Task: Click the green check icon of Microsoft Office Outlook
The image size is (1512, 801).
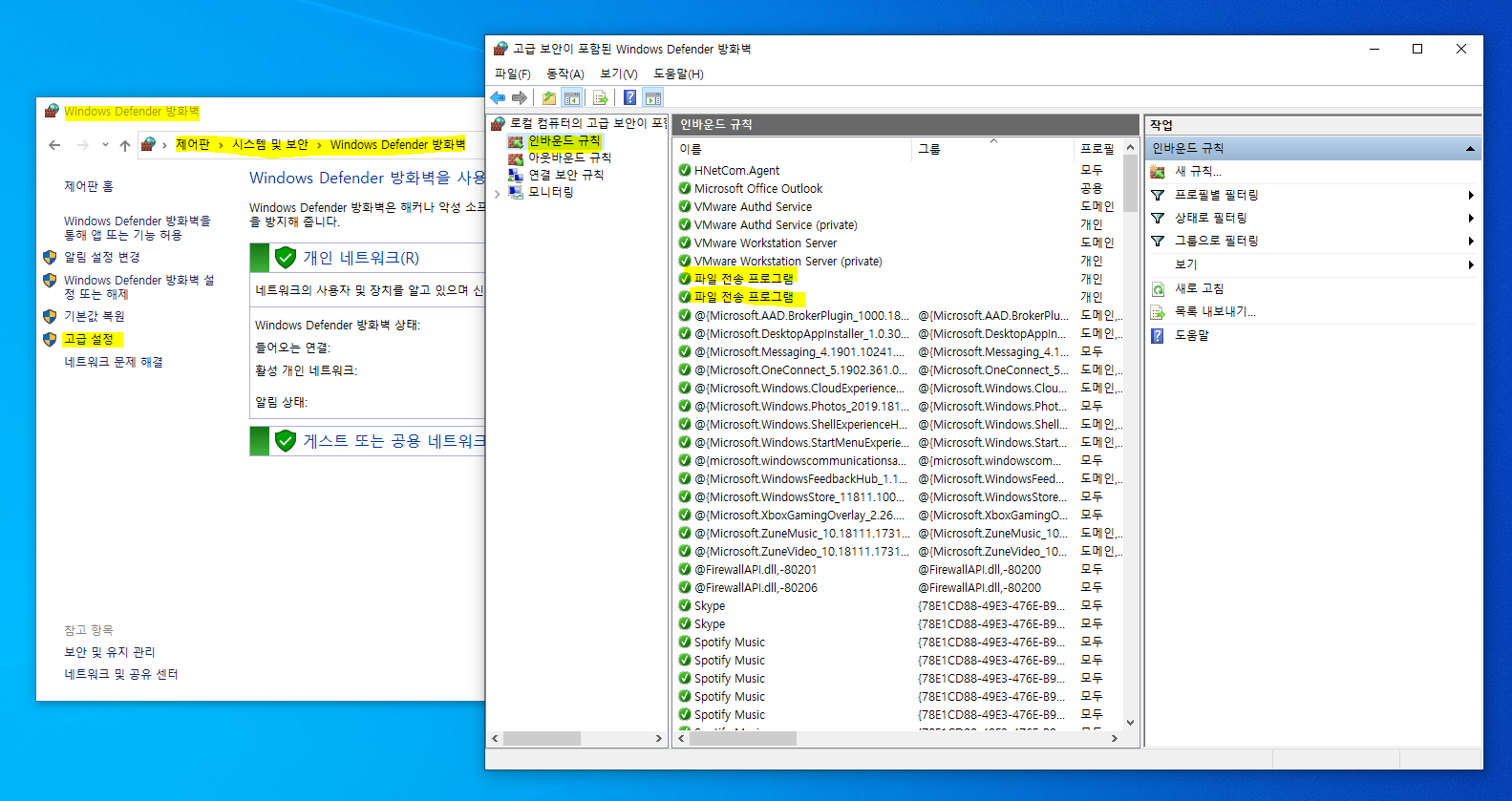Action: [685, 188]
